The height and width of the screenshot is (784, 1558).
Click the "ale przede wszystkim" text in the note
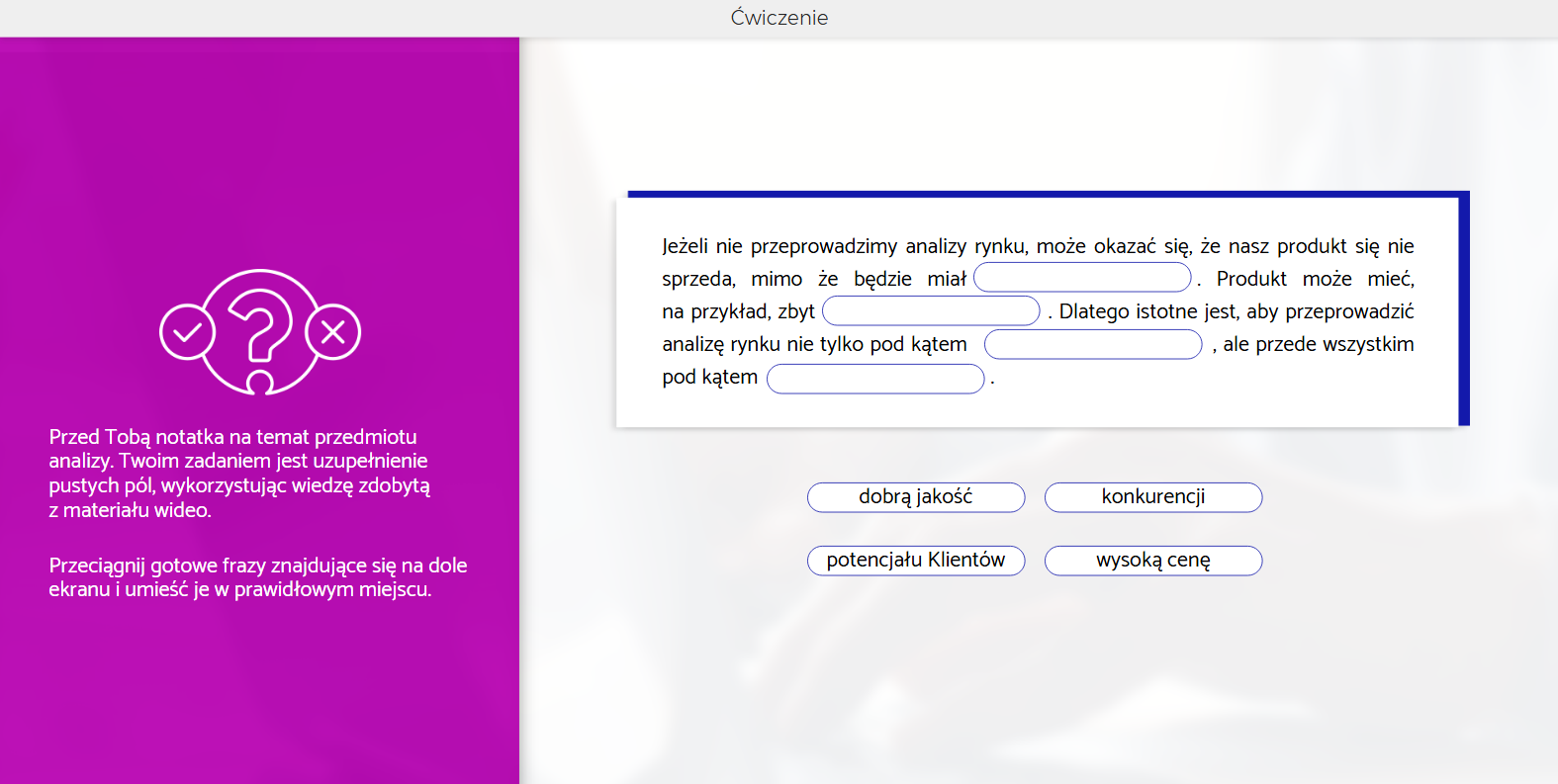(1318, 344)
